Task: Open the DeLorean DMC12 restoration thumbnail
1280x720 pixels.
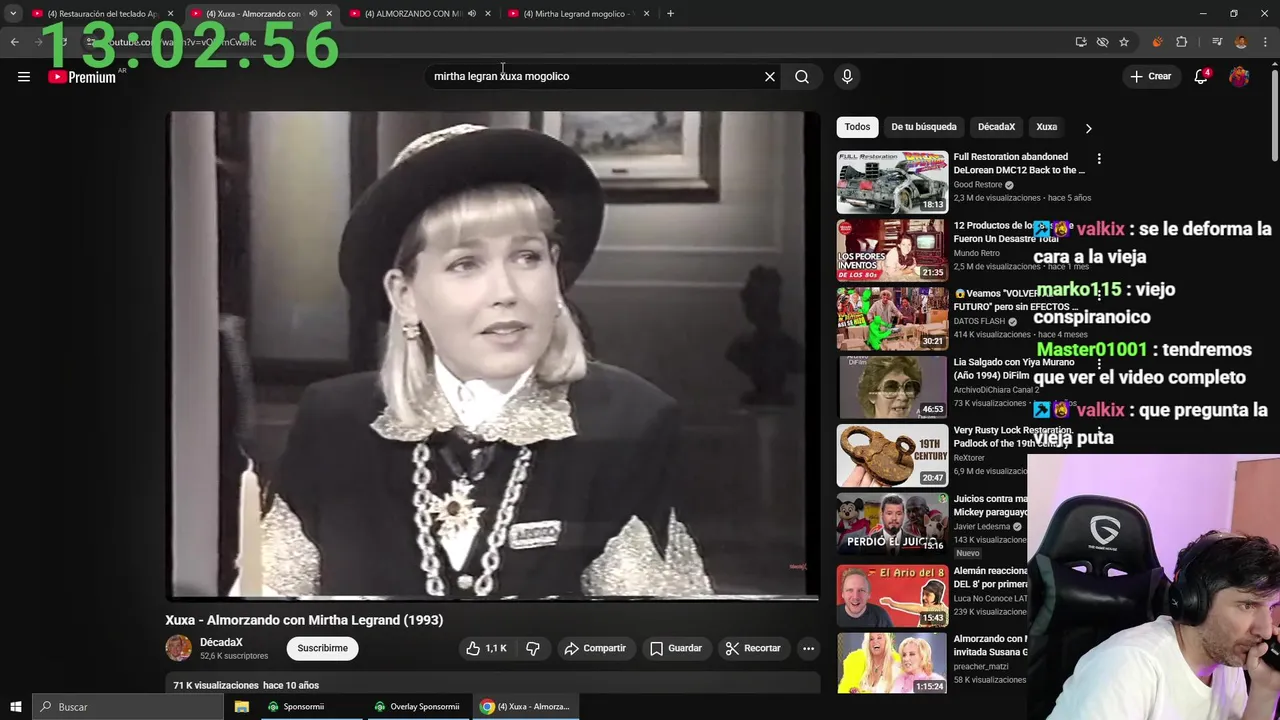Action: 892,182
